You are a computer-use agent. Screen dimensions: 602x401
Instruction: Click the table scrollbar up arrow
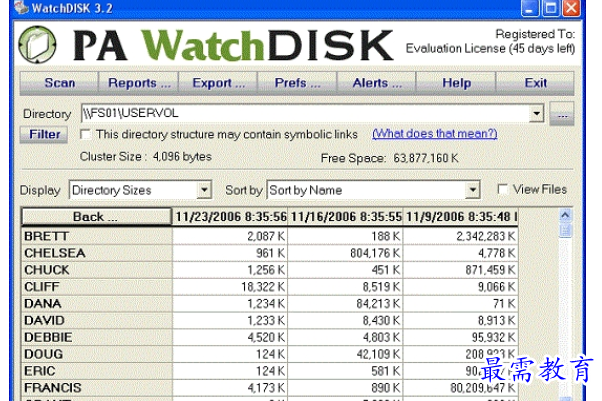[565, 215]
